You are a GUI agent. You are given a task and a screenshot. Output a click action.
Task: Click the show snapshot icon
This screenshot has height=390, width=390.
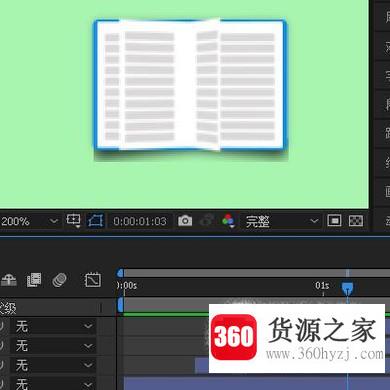pyautogui.click(x=206, y=221)
